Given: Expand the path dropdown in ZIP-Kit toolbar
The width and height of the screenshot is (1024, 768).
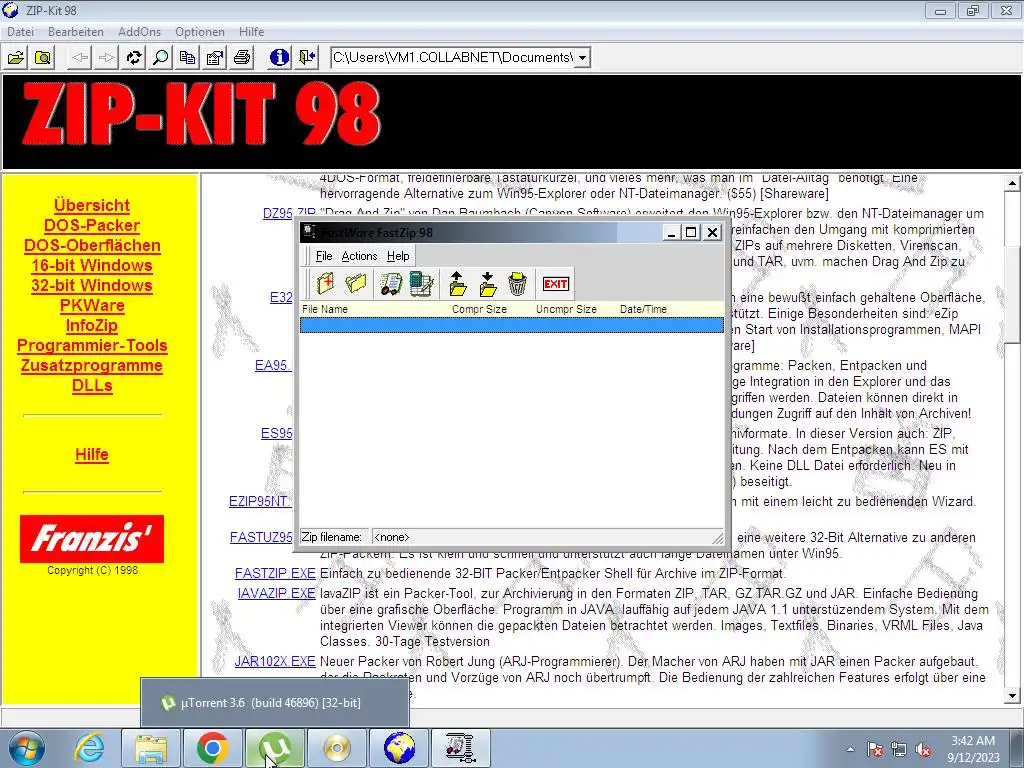Looking at the screenshot, I should point(583,58).
